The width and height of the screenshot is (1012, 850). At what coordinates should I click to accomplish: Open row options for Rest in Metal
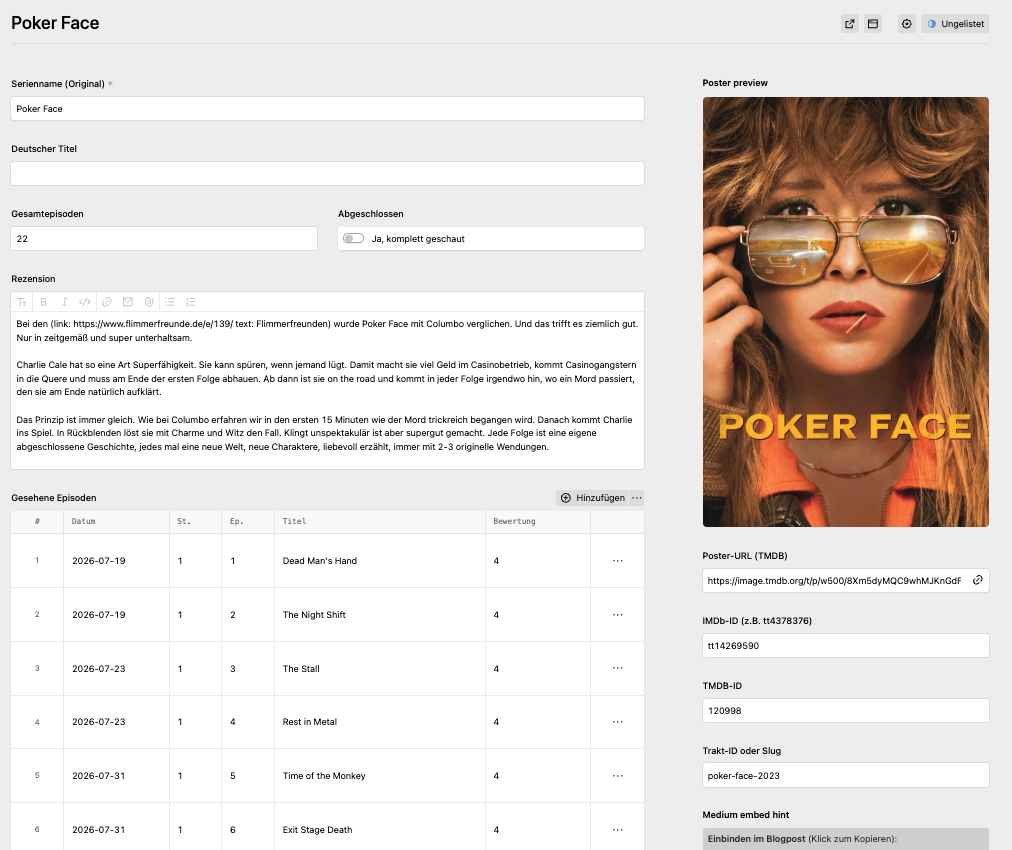(618, 722)
